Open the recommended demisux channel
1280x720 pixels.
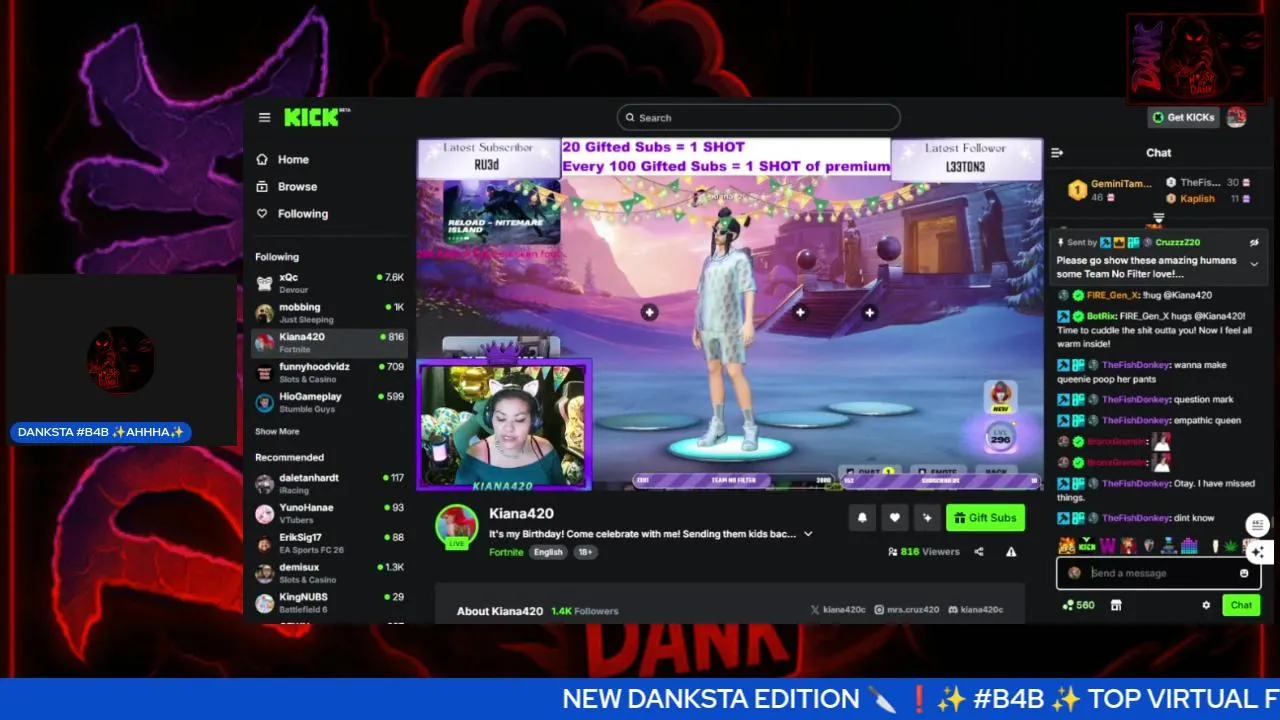pos(329,574)
